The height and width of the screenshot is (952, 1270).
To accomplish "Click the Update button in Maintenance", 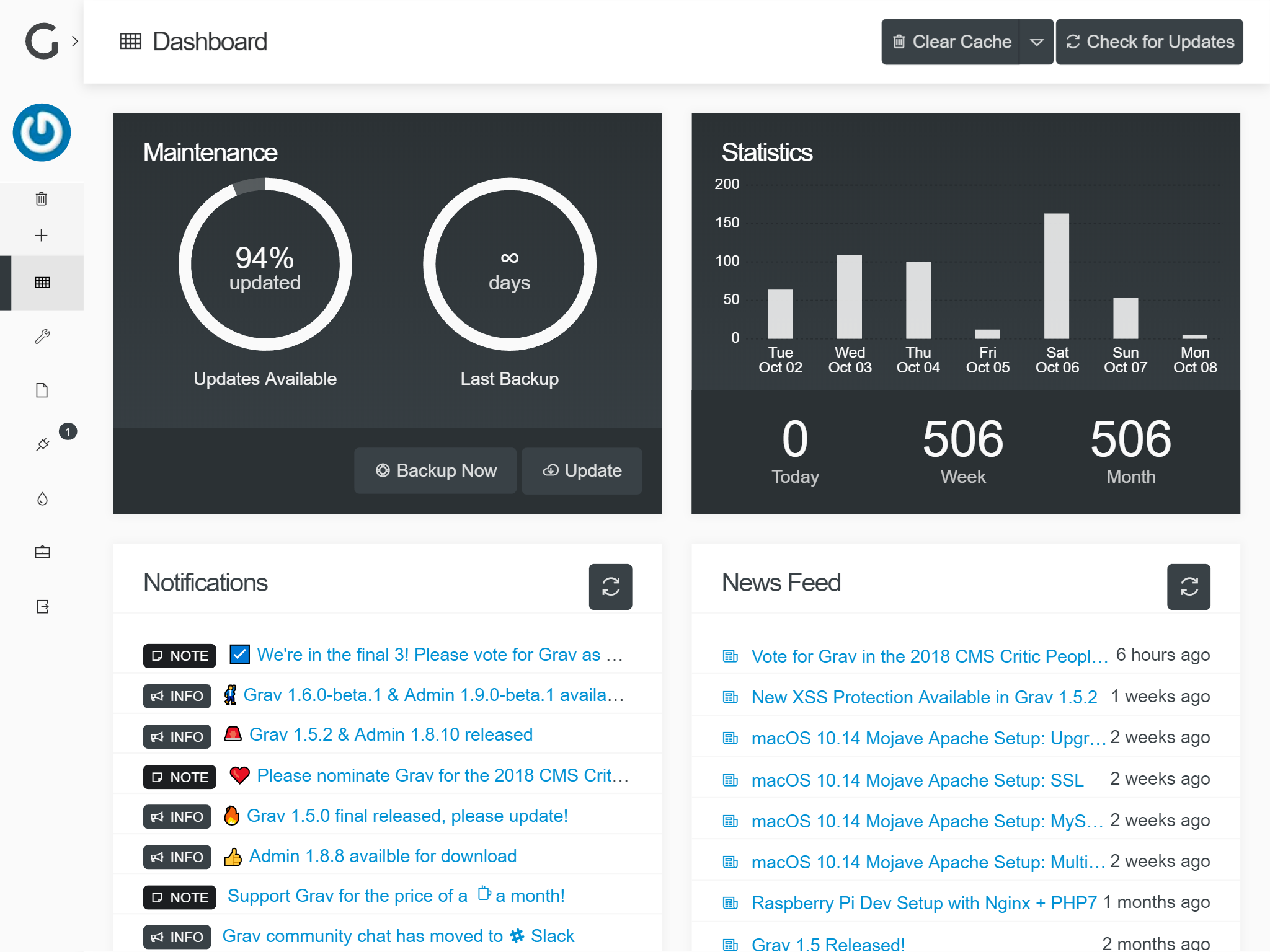I will click(582, 471).
